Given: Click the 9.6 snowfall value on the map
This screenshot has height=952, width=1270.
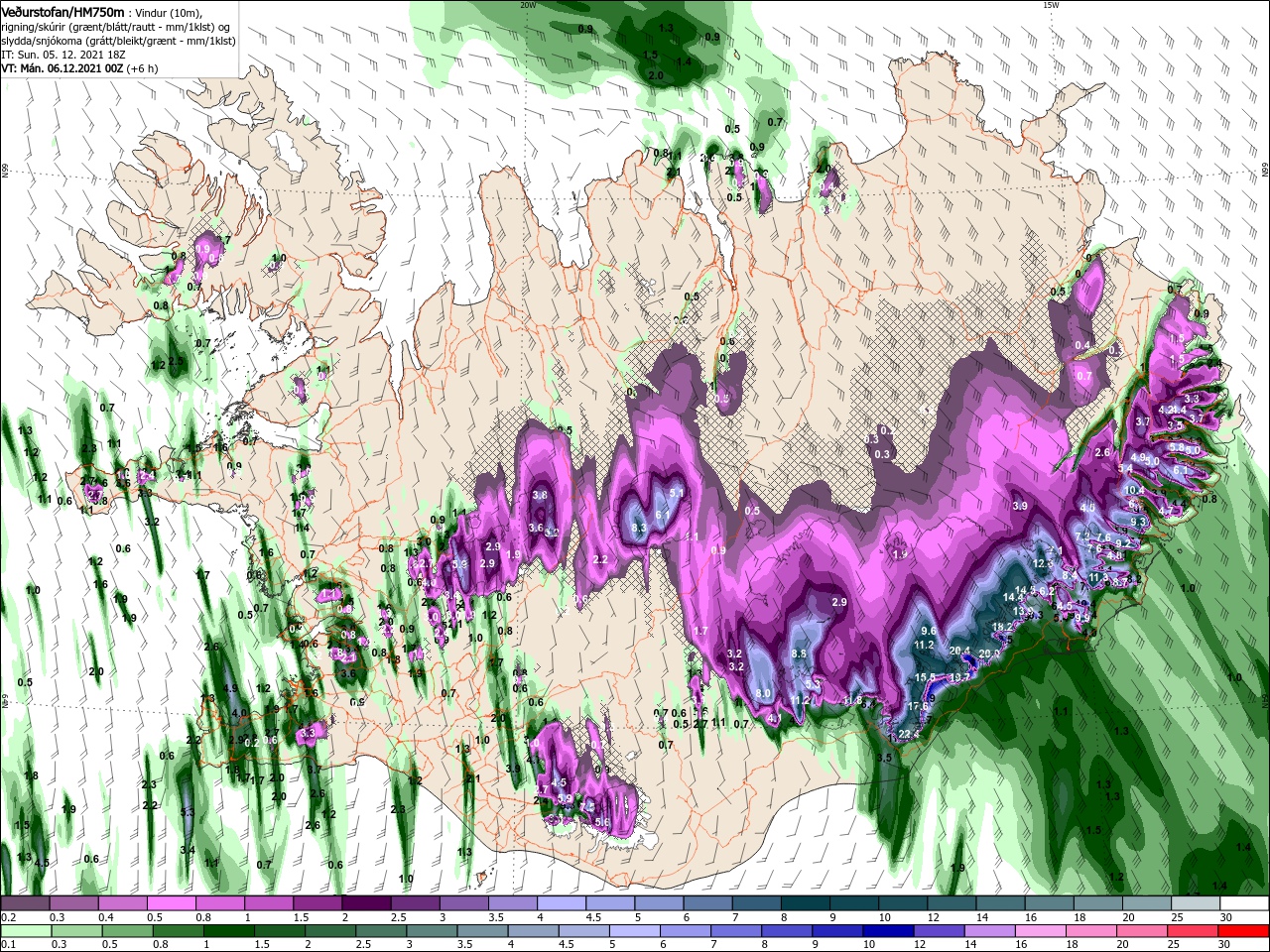Looking at the screenshot, I should pyautogui.click(x=929, y=631).
